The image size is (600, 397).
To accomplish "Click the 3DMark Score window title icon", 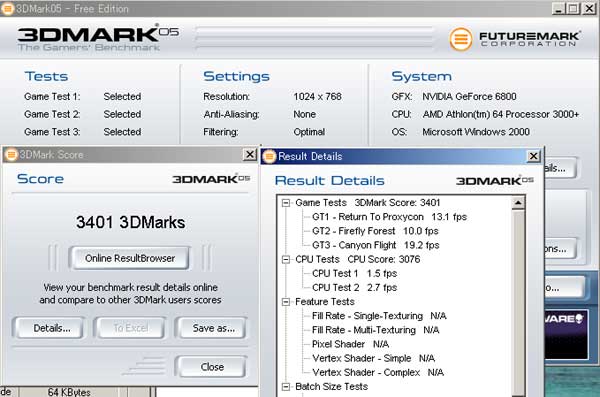I will pos(11,155).
